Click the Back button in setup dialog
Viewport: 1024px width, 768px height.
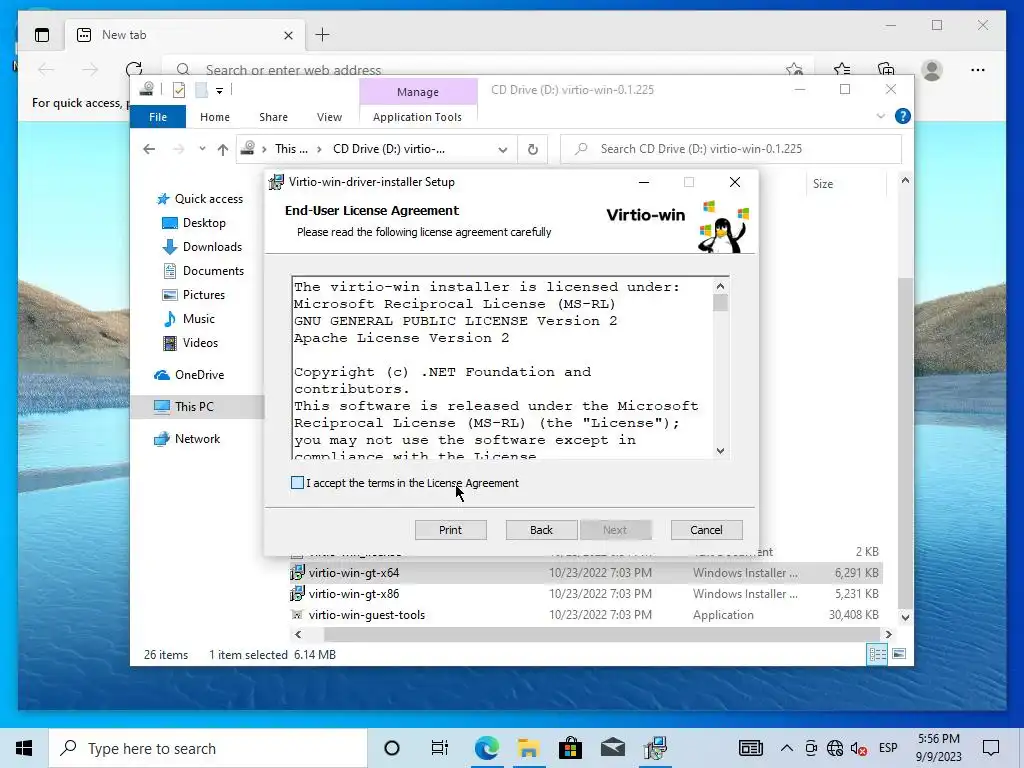(x=541, y=530)
